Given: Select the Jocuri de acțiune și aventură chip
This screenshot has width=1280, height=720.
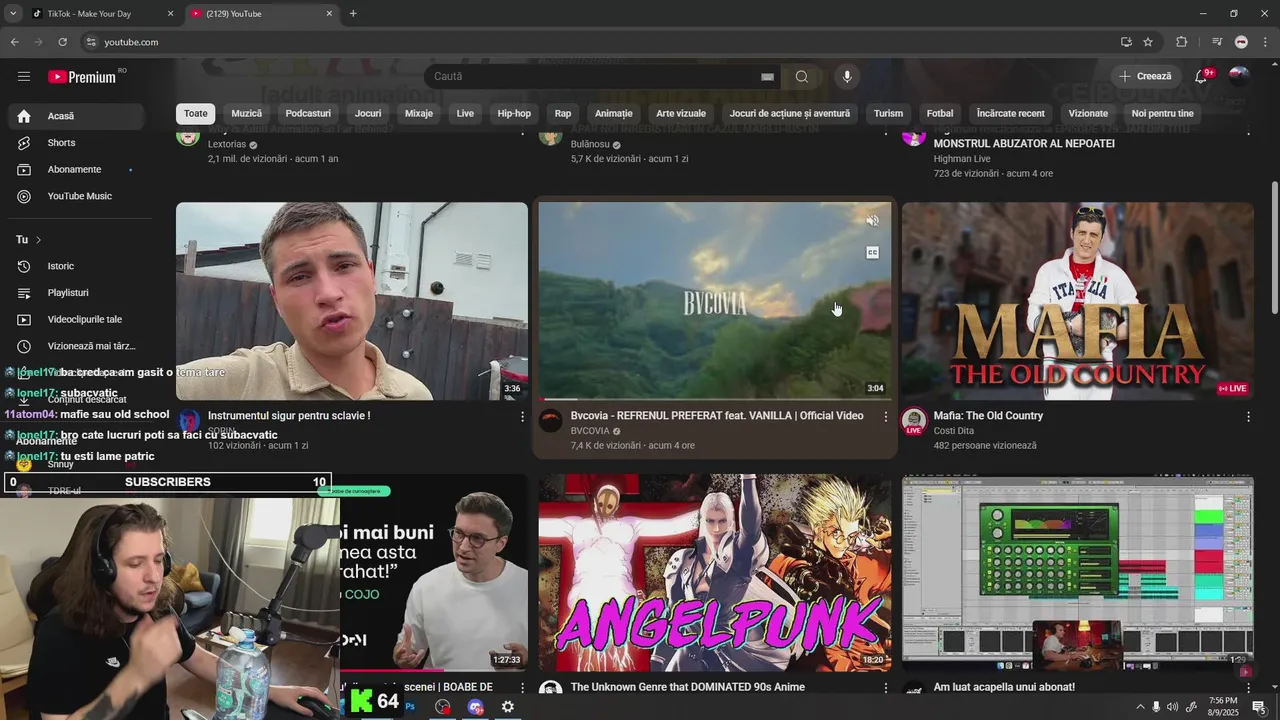Looking at the screenshot, I should point(790,114).
